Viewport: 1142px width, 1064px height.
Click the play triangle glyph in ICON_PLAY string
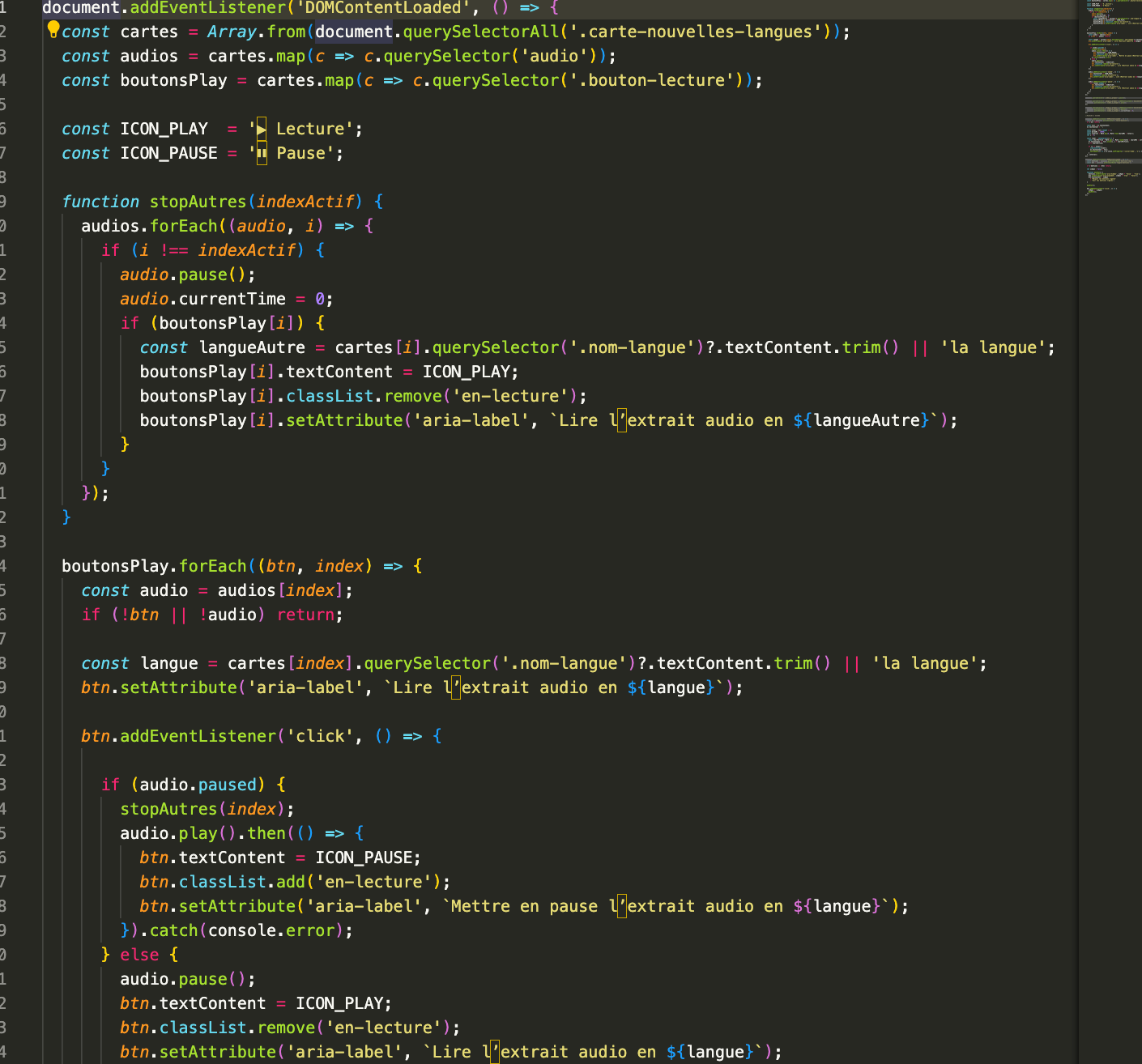point(259,128)
